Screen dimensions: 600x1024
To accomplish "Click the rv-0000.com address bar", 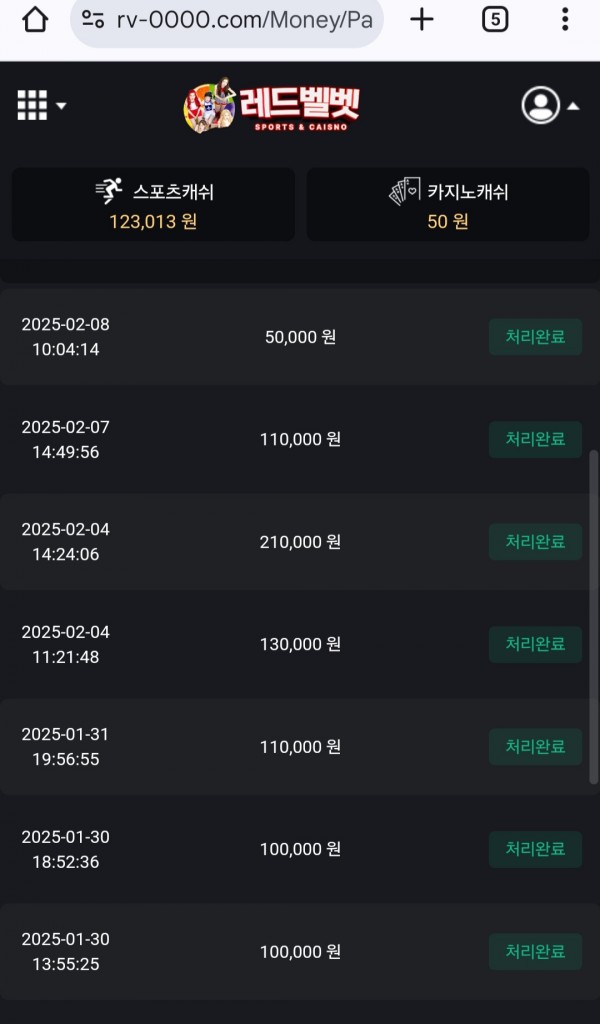I will [240, 20].
